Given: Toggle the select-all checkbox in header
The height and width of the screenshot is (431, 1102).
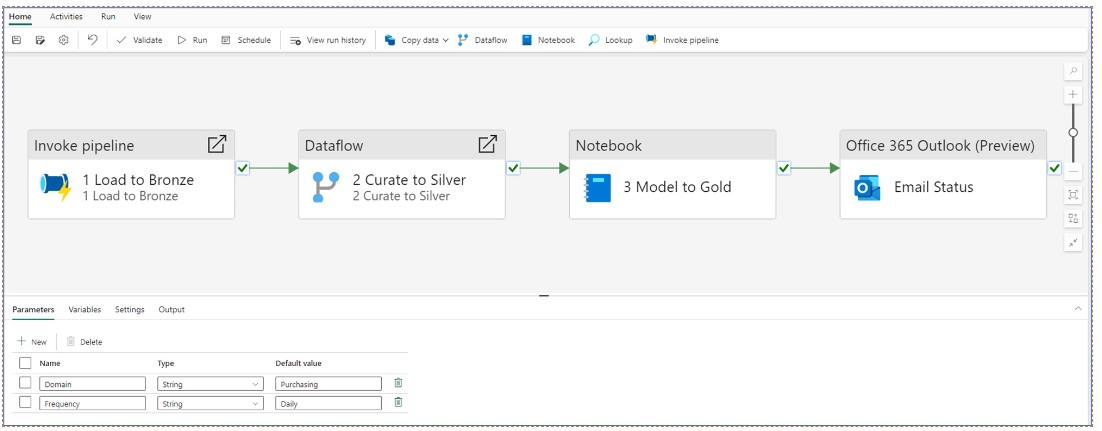Looking at the screenshot, I should click(x=25, y=363).
